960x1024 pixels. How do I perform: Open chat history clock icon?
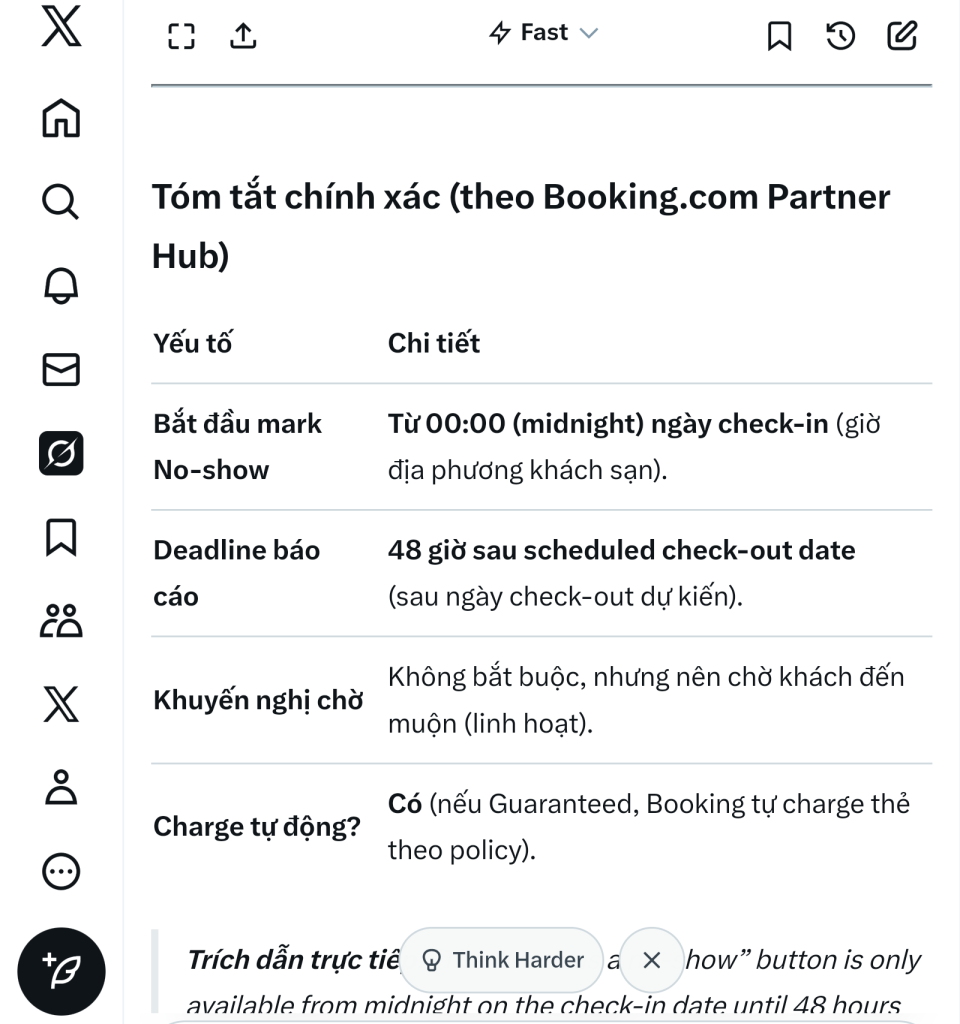(x=840, y=37)
